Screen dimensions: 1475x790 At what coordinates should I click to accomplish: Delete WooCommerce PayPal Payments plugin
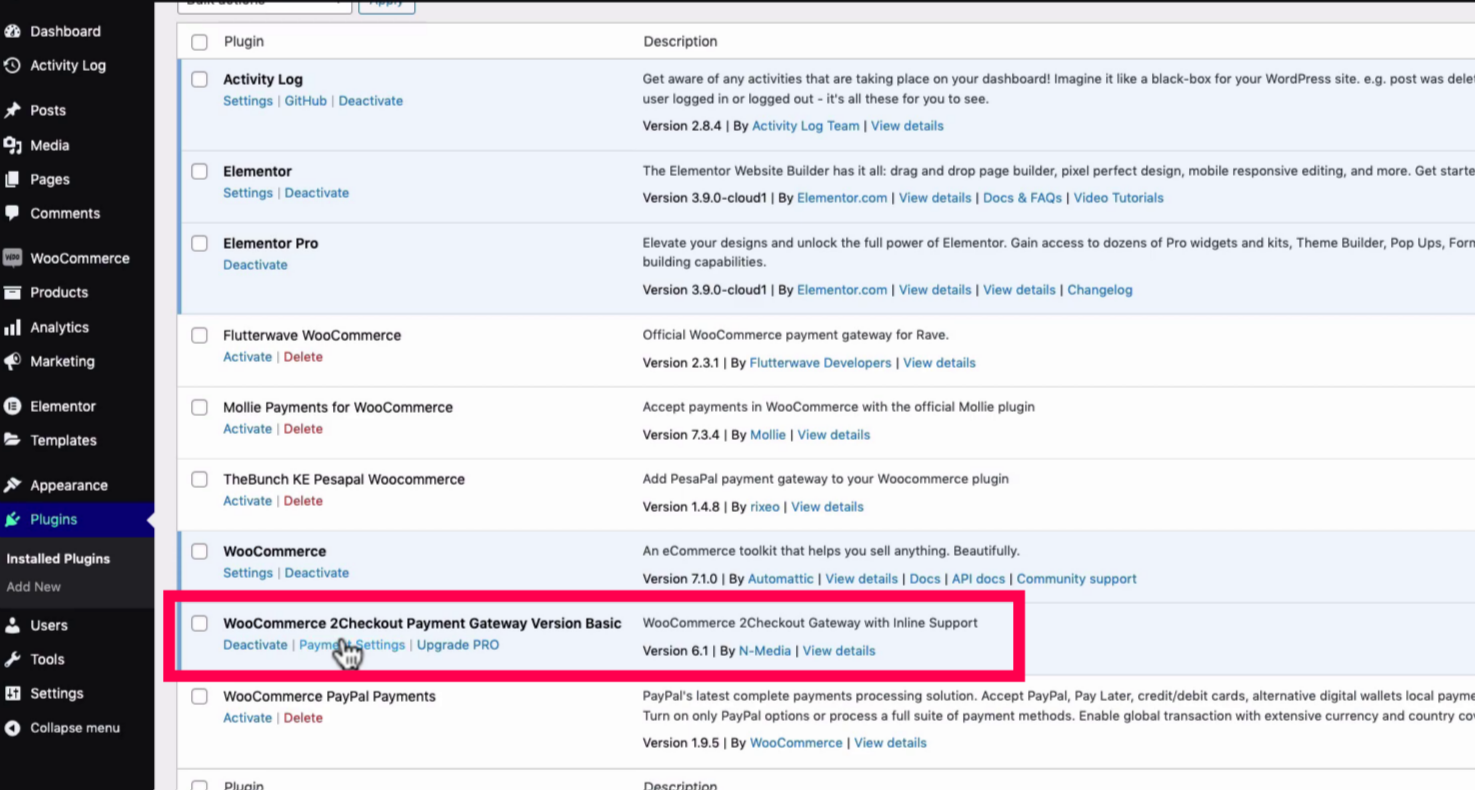tap(303, 718)
